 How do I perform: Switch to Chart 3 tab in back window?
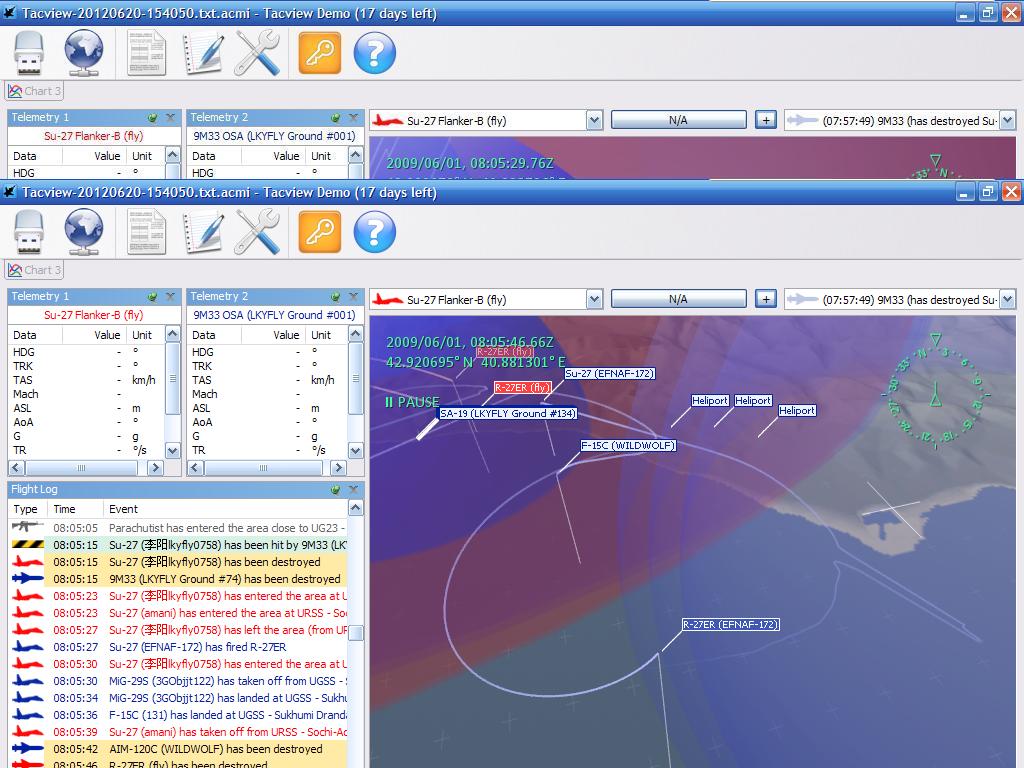[35, 91]
